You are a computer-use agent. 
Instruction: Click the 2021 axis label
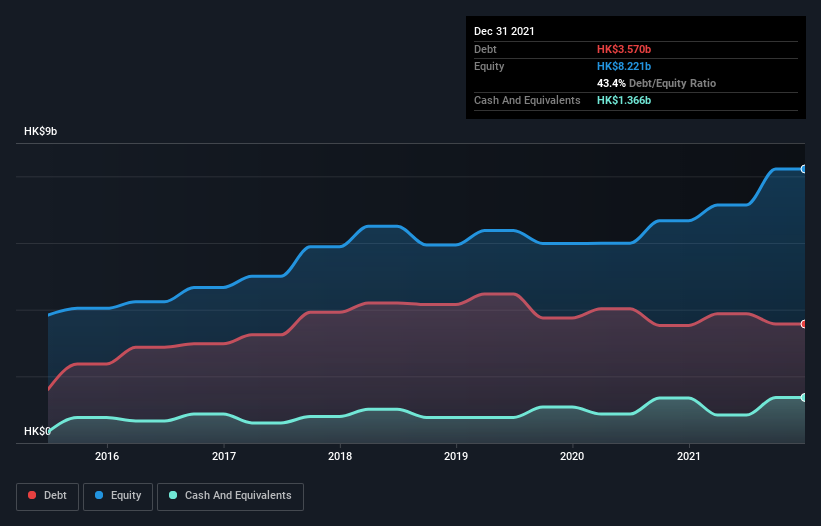click(x=689, y=456)
